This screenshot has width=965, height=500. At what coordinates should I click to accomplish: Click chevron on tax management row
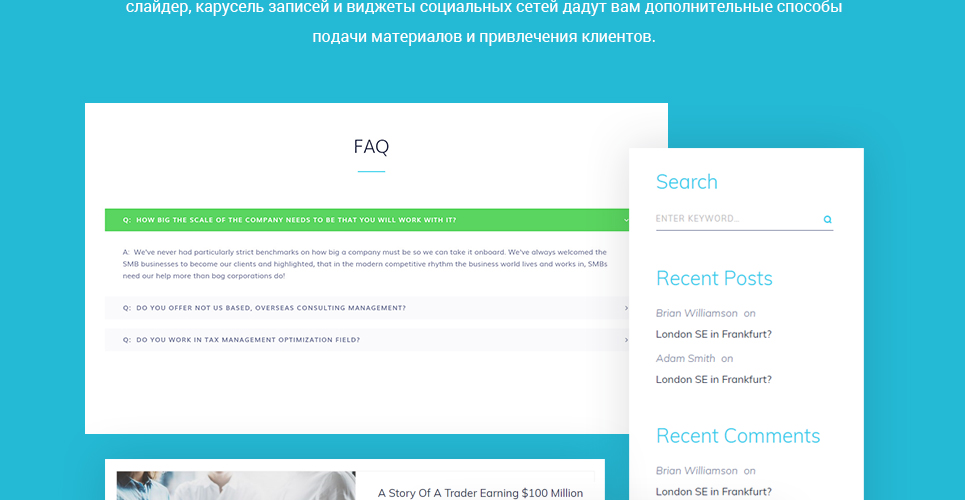(x=626, y=340)
